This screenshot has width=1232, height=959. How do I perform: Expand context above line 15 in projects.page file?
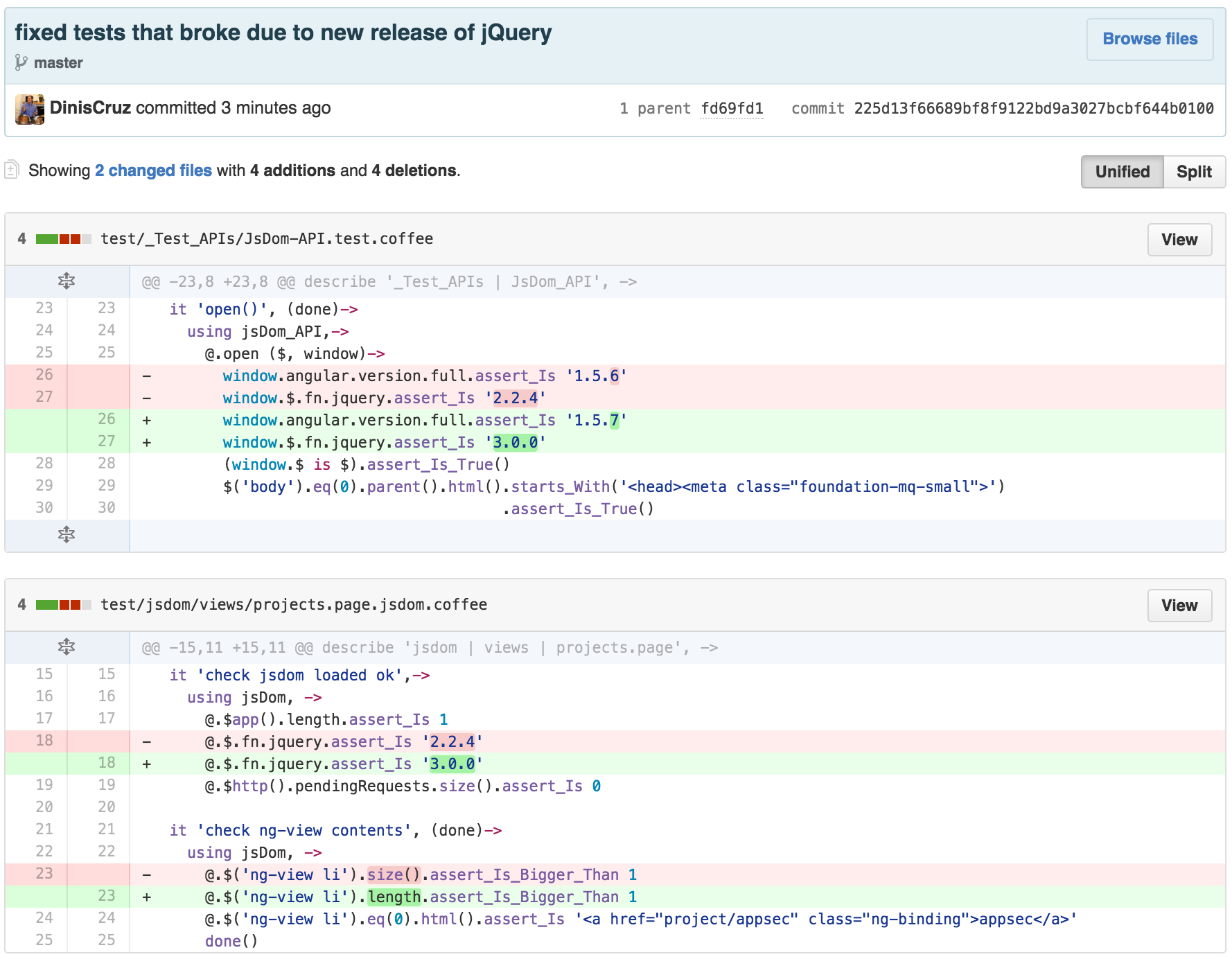pos(67,647)
